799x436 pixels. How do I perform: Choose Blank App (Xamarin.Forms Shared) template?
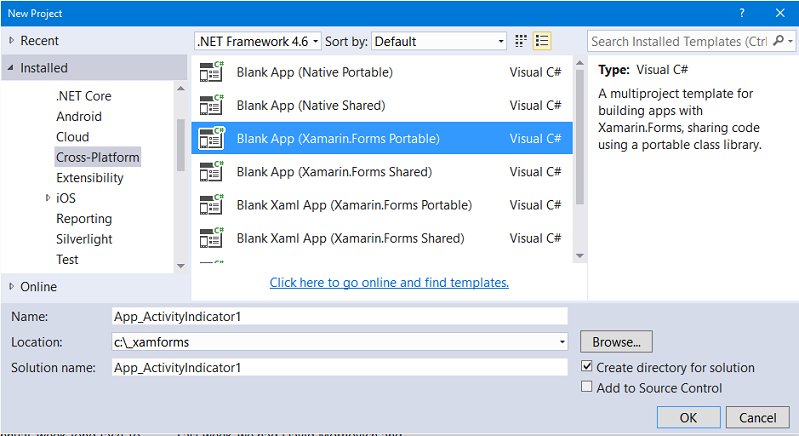(382, 172)
